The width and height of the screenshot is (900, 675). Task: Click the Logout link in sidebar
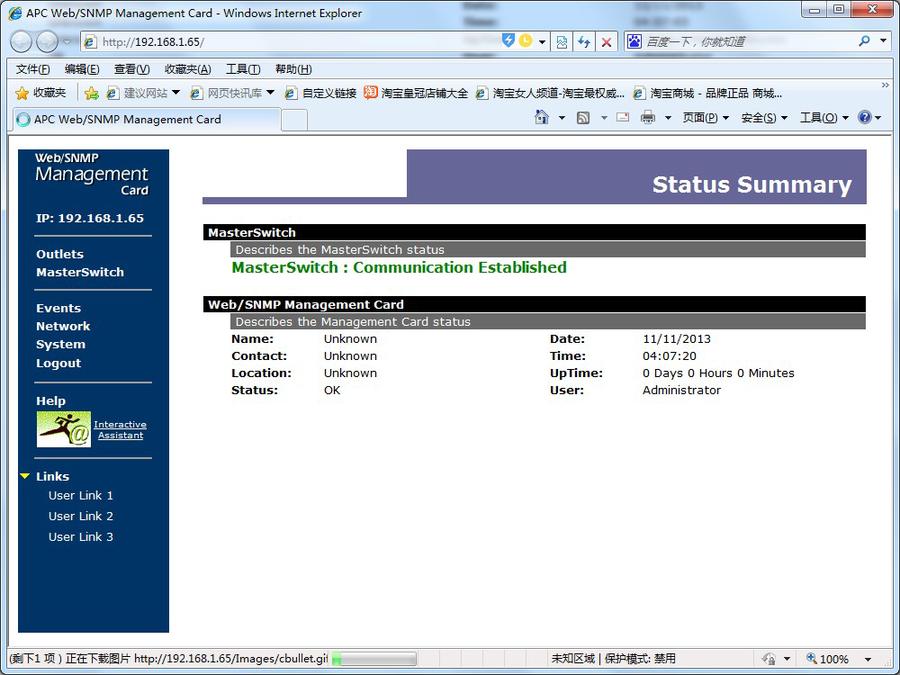[58, 363]
